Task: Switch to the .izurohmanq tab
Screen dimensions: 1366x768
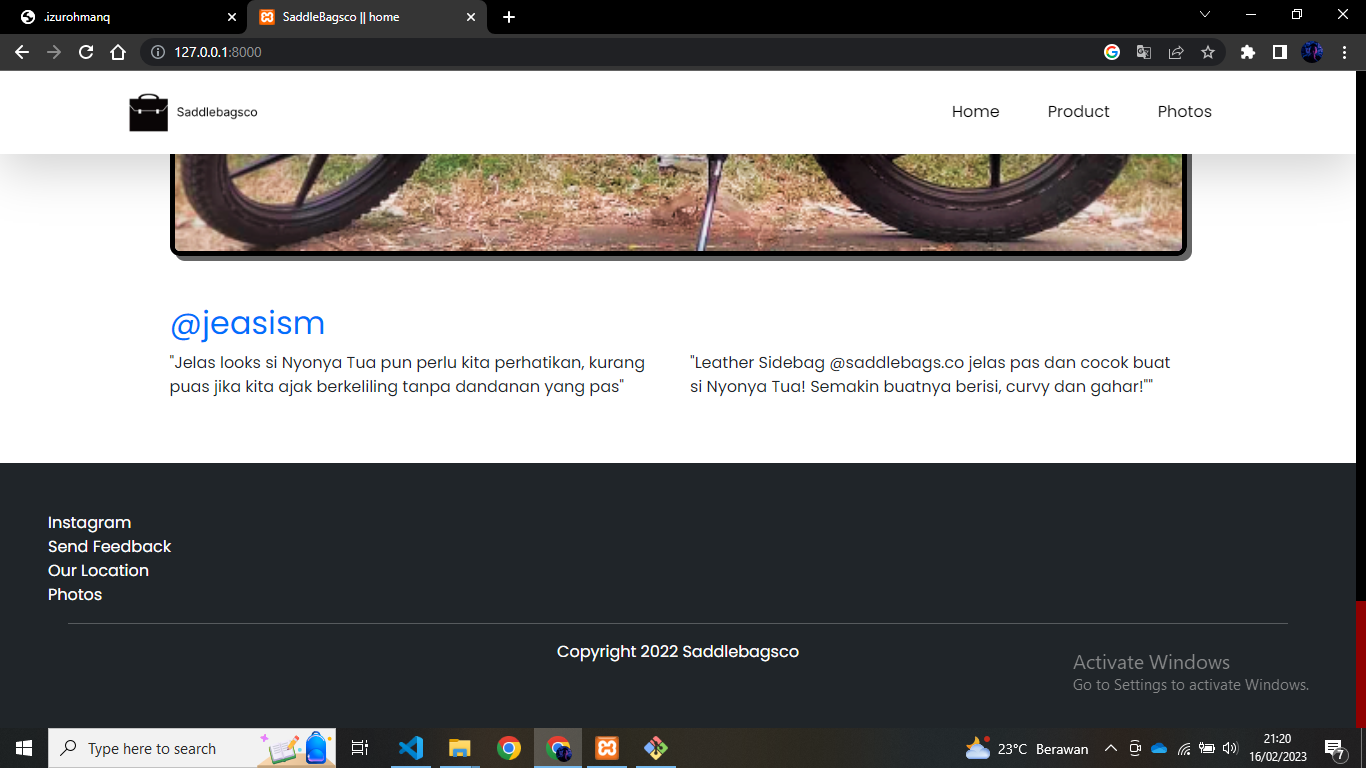Action: [124, 17]
